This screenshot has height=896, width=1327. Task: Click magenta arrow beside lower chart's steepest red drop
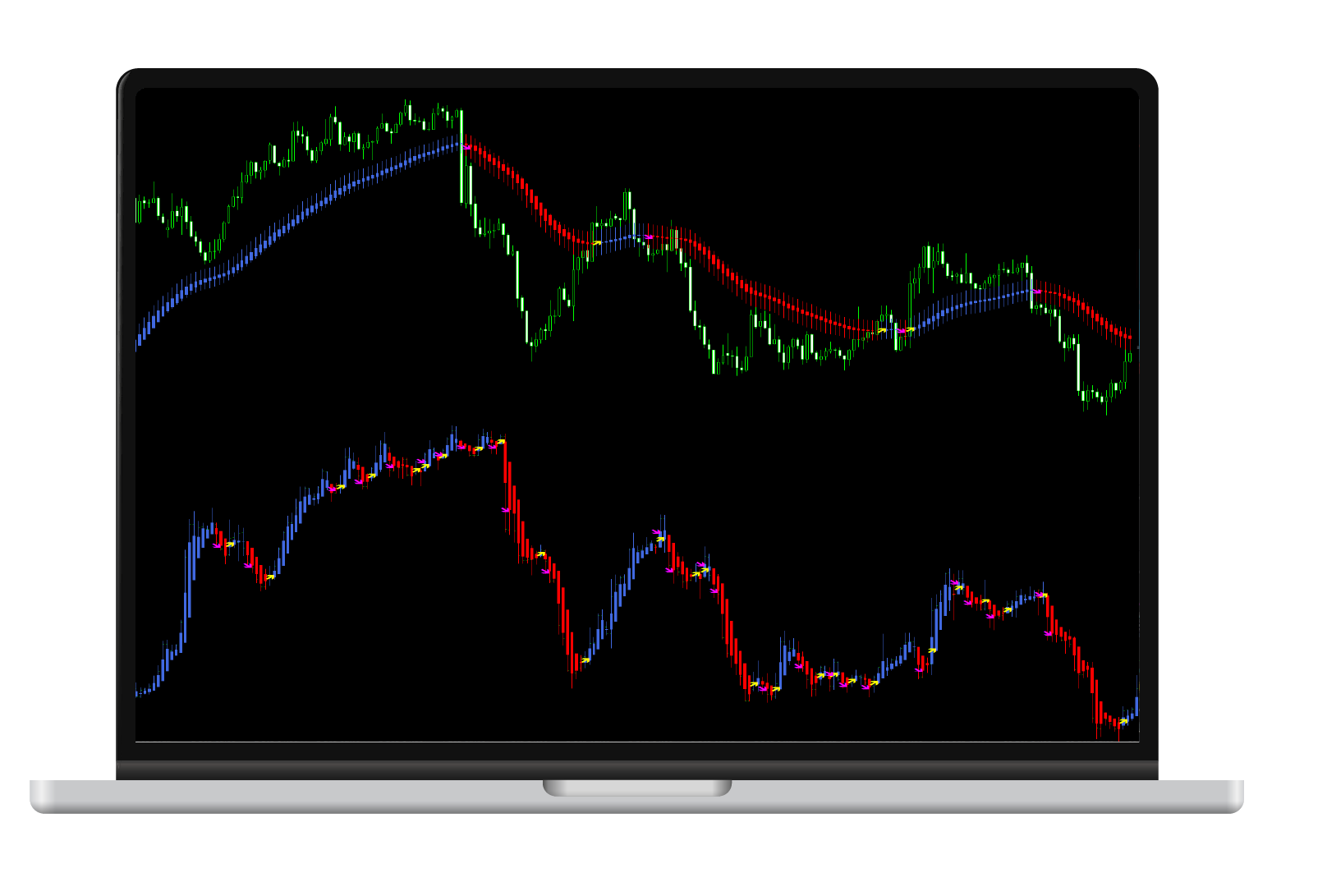click(x=506, y=510)
